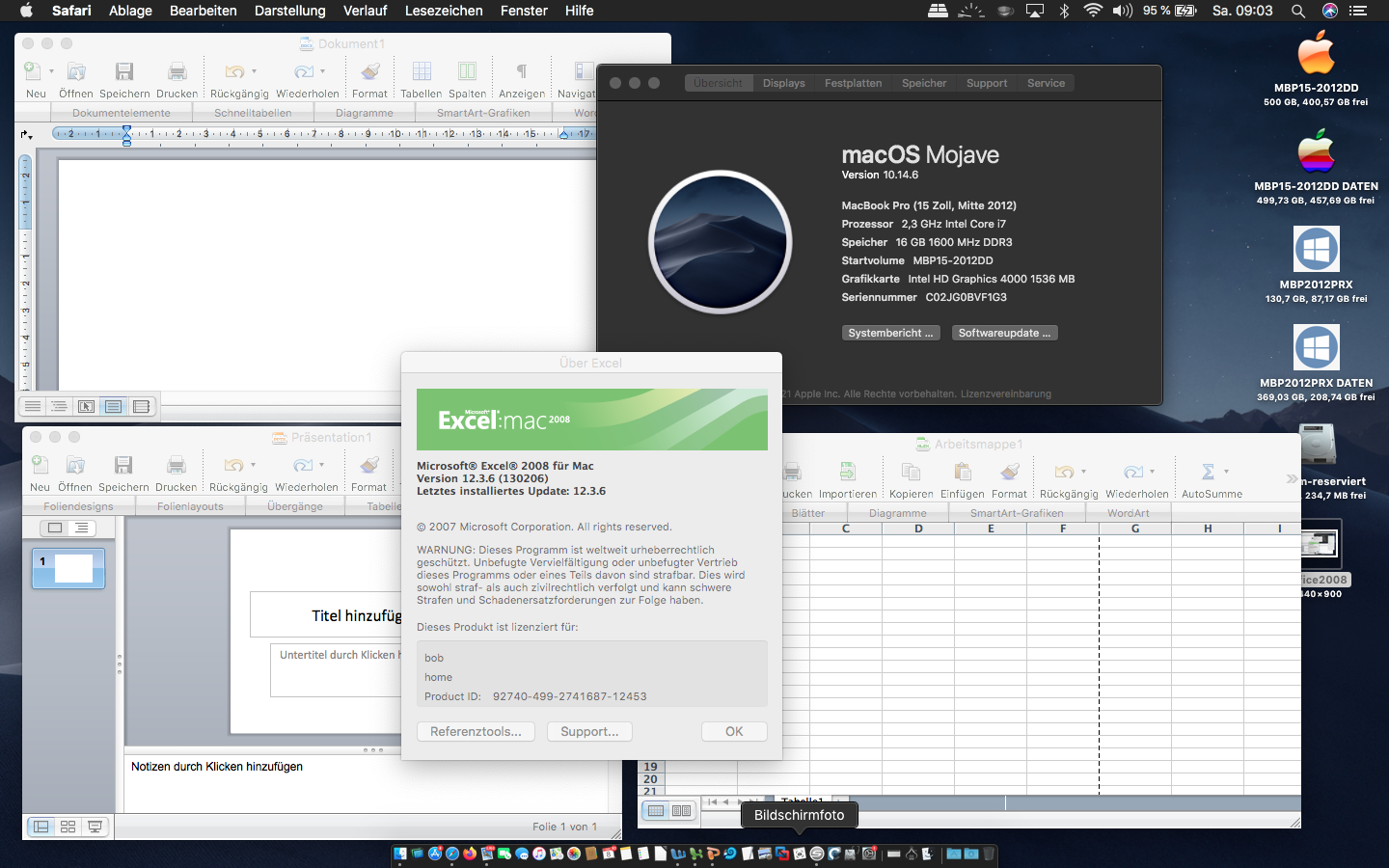1389x868 pixels.
Task: Click Tabellen grid icon in Word toolbar
Action: (422, 71)
